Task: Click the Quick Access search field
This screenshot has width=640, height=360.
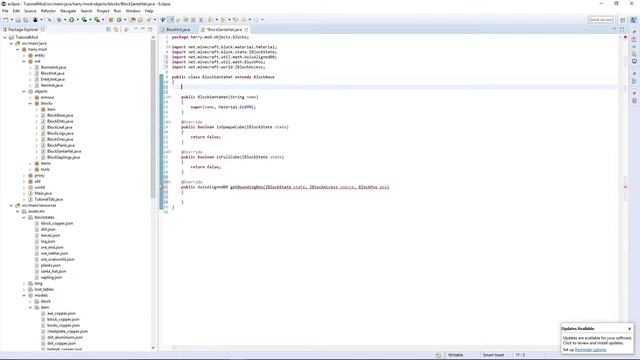Action: pyautogui.click(x=600, y=20)
